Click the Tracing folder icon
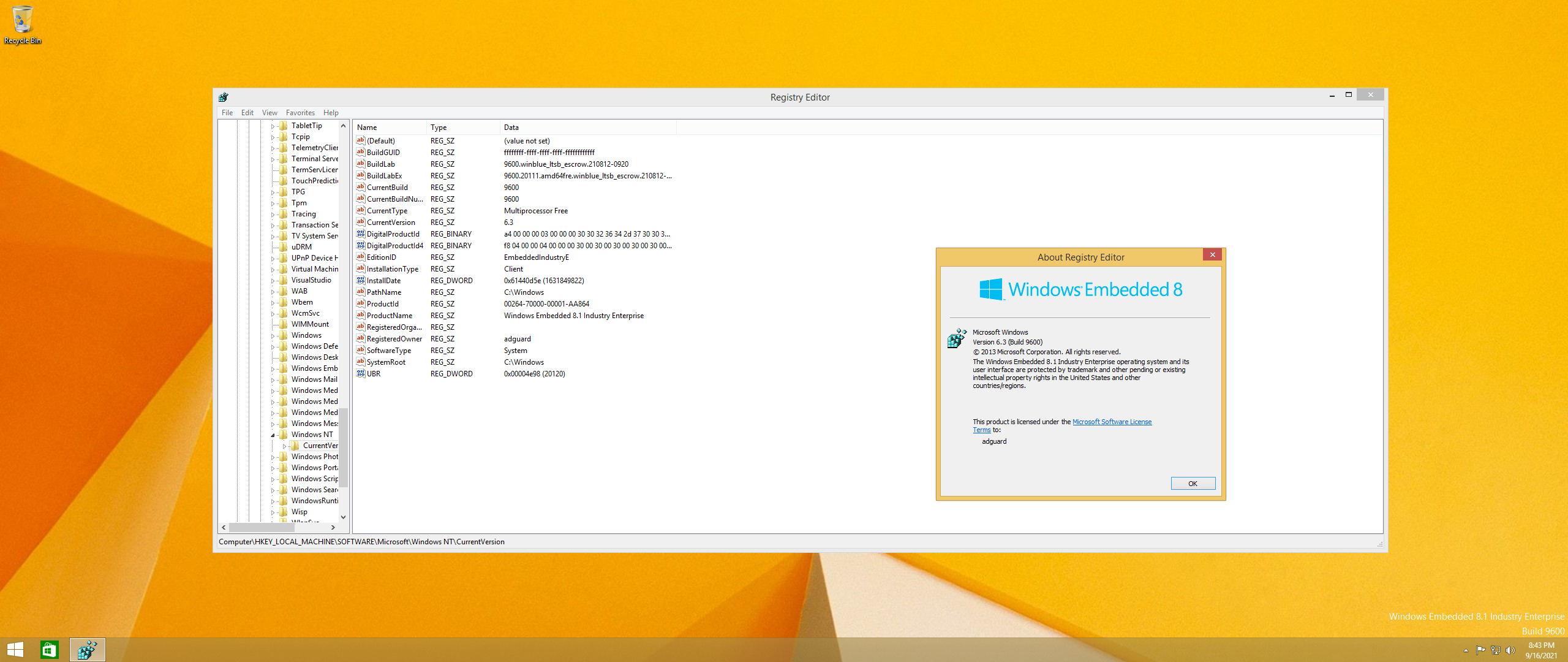The image size is (1568, 662). pos(284,214)
